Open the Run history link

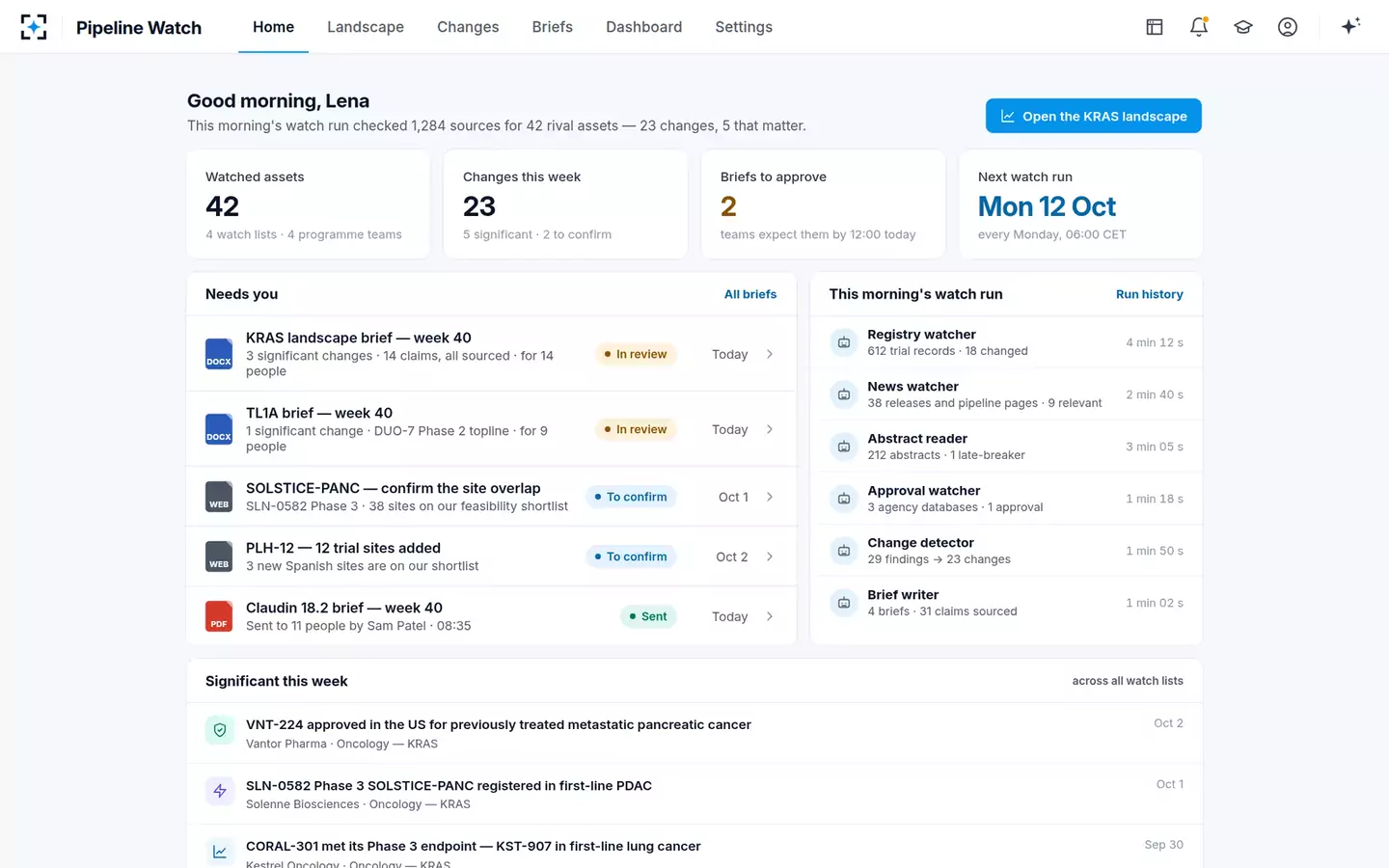[1150, 294]
